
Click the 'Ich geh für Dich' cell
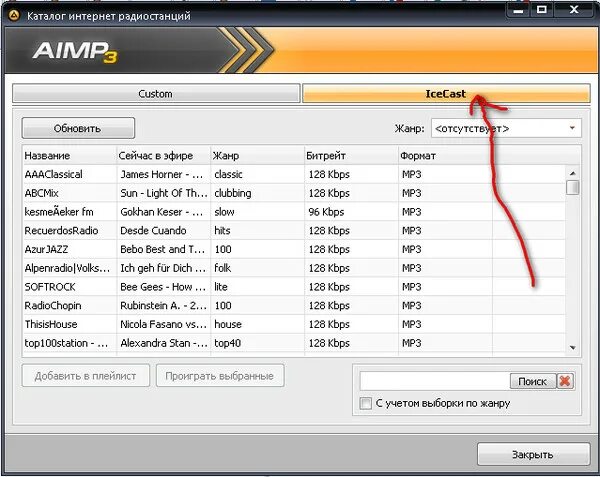(x=163, y=268)
